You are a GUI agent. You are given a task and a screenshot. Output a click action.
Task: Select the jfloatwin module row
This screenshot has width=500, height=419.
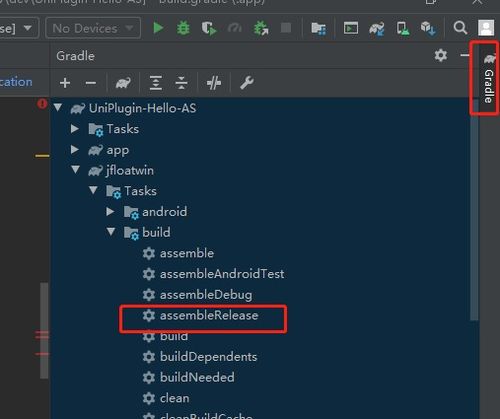[x=265, y=170]
